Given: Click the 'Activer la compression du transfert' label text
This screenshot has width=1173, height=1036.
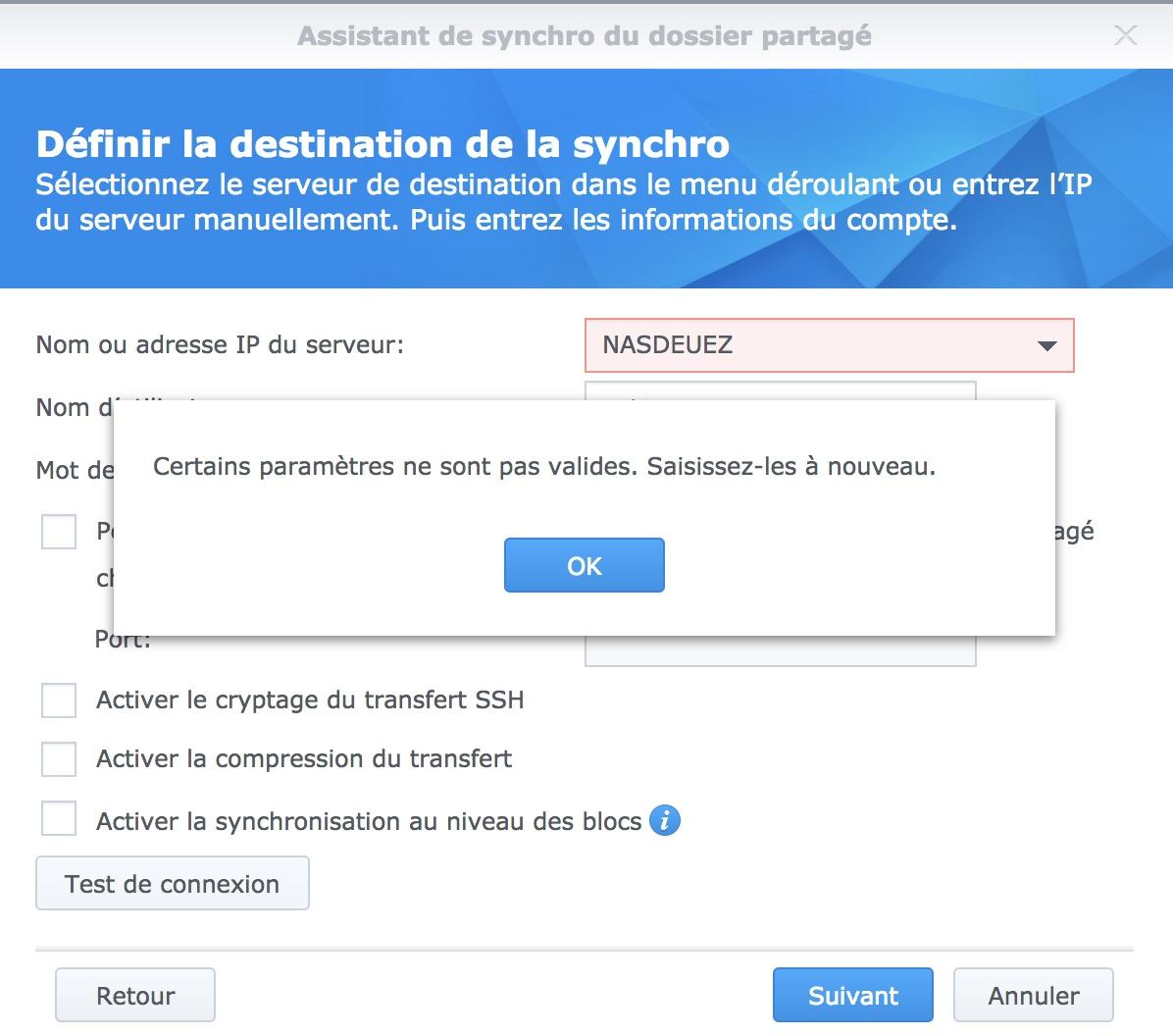Looking at the screenshot, I should coord(304,759).
